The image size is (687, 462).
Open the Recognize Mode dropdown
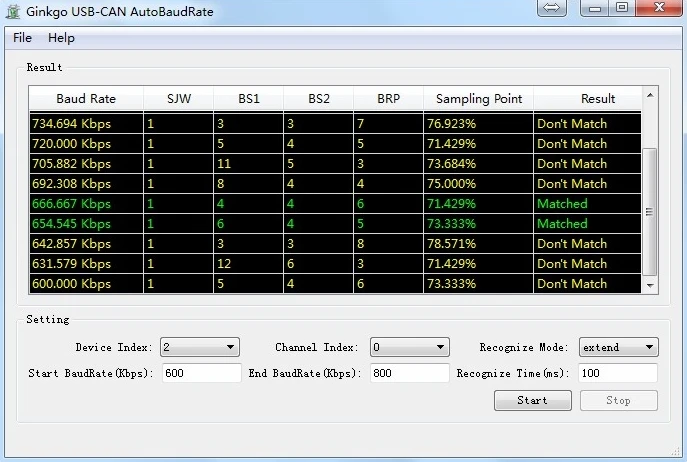coord(619,347)
